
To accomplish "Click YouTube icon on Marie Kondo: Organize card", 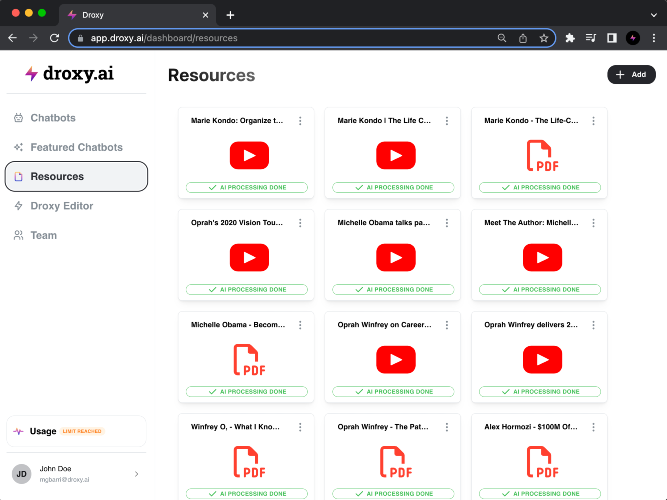I will [x=249, y=155].
